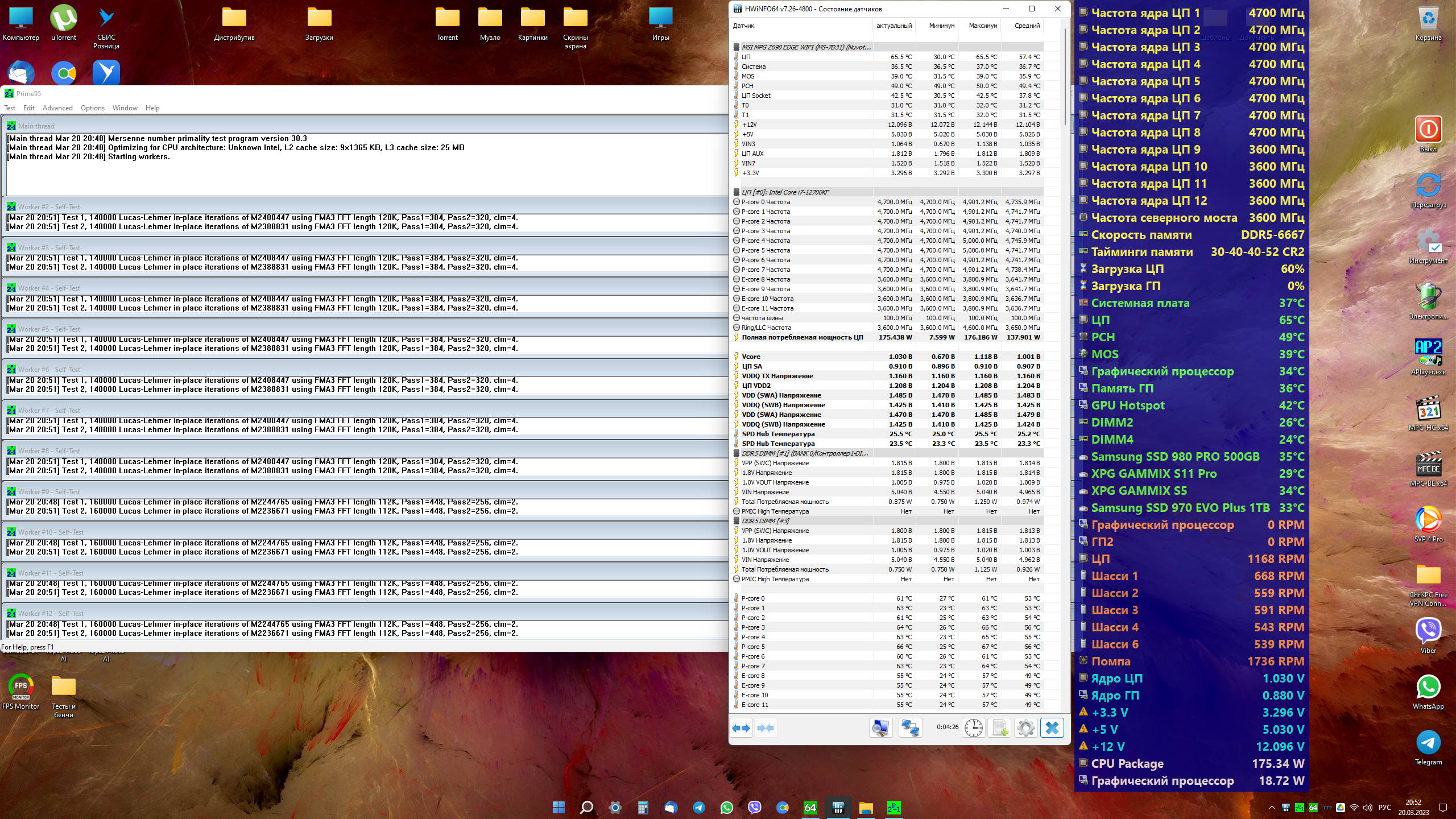
Task: Open the Advanced menu in Prime95
Action: click(x=57, y=108)
